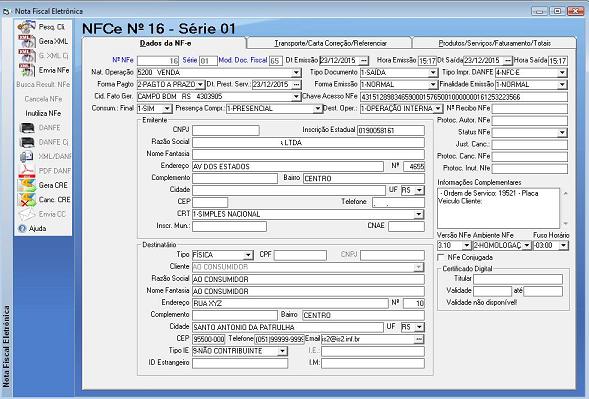This screenshot has height=399, width=589.
Task: Click Nº Recibo NFe field
Action: 530,109
